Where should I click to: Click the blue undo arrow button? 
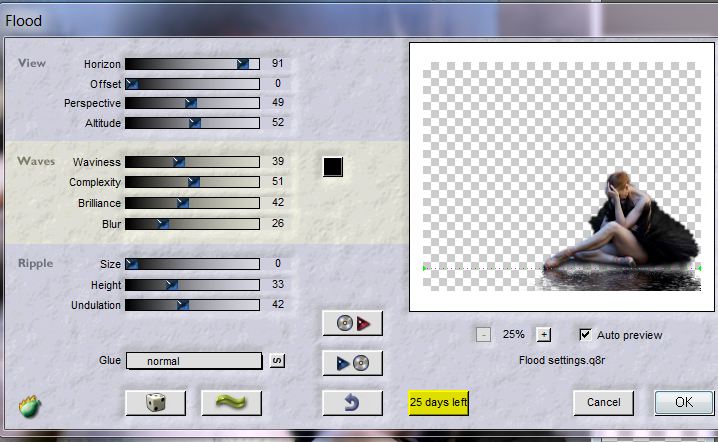point(352,403)
